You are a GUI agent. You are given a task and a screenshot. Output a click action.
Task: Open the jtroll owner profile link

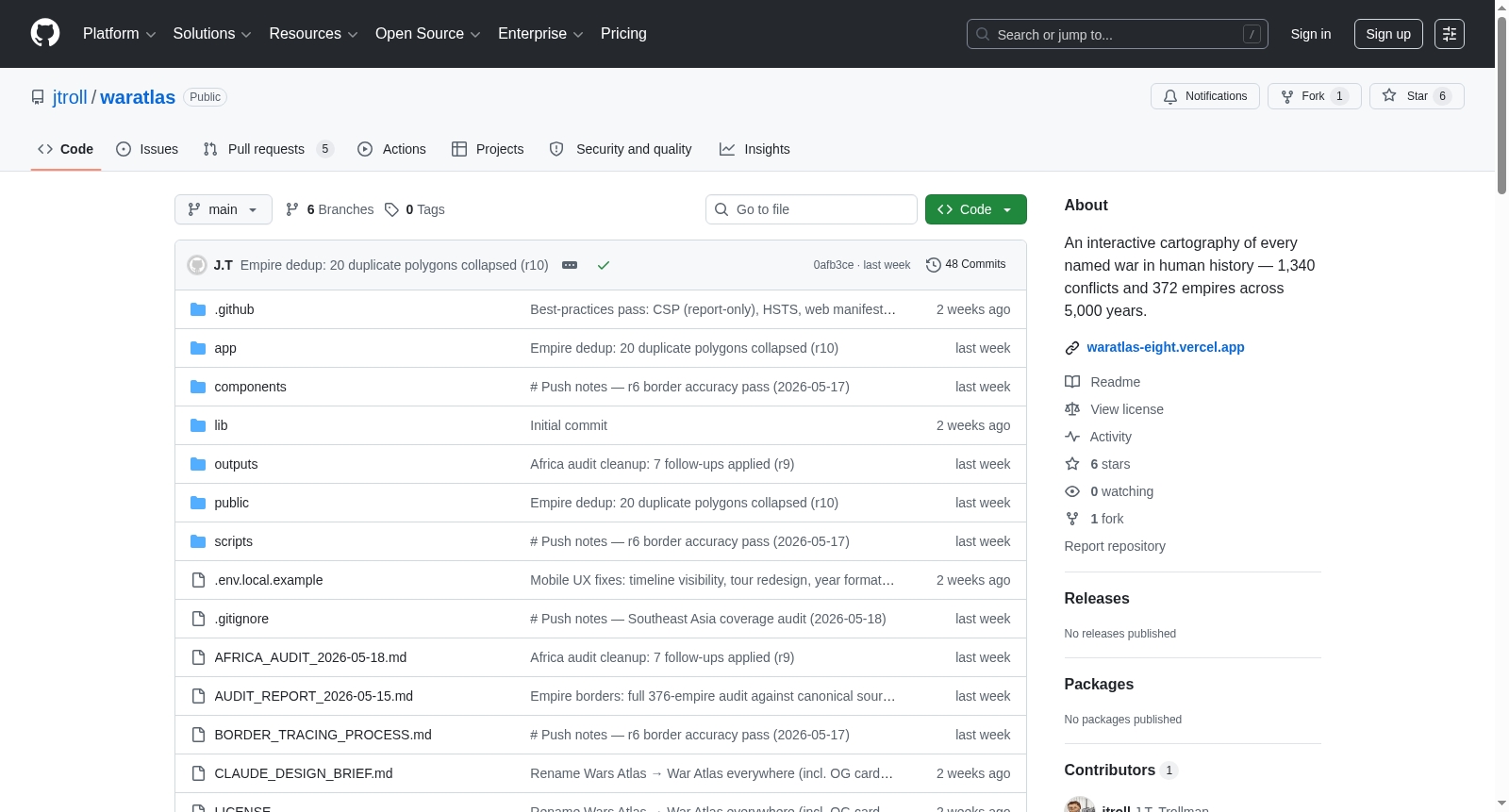pos(70,97)
